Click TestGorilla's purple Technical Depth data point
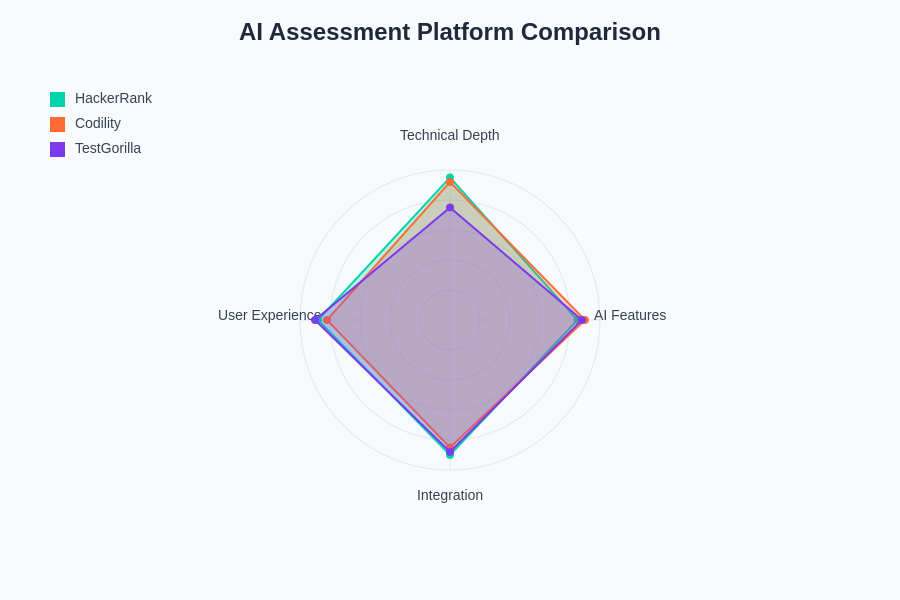Image resolution: width=900 pixels, height=600 pixels. [450, 208]
